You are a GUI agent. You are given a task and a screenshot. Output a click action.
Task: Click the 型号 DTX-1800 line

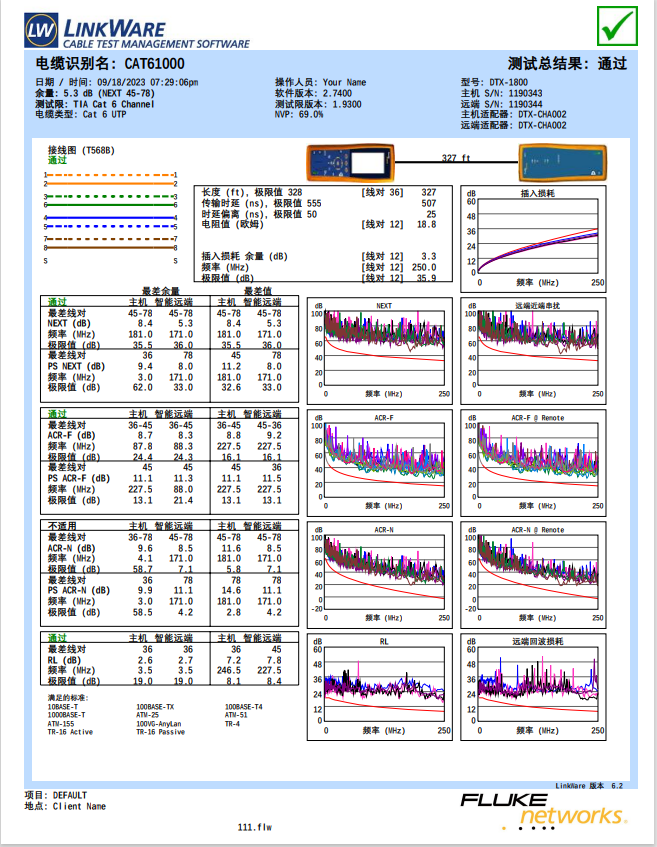pyautogui.click(x=494, y=83)
